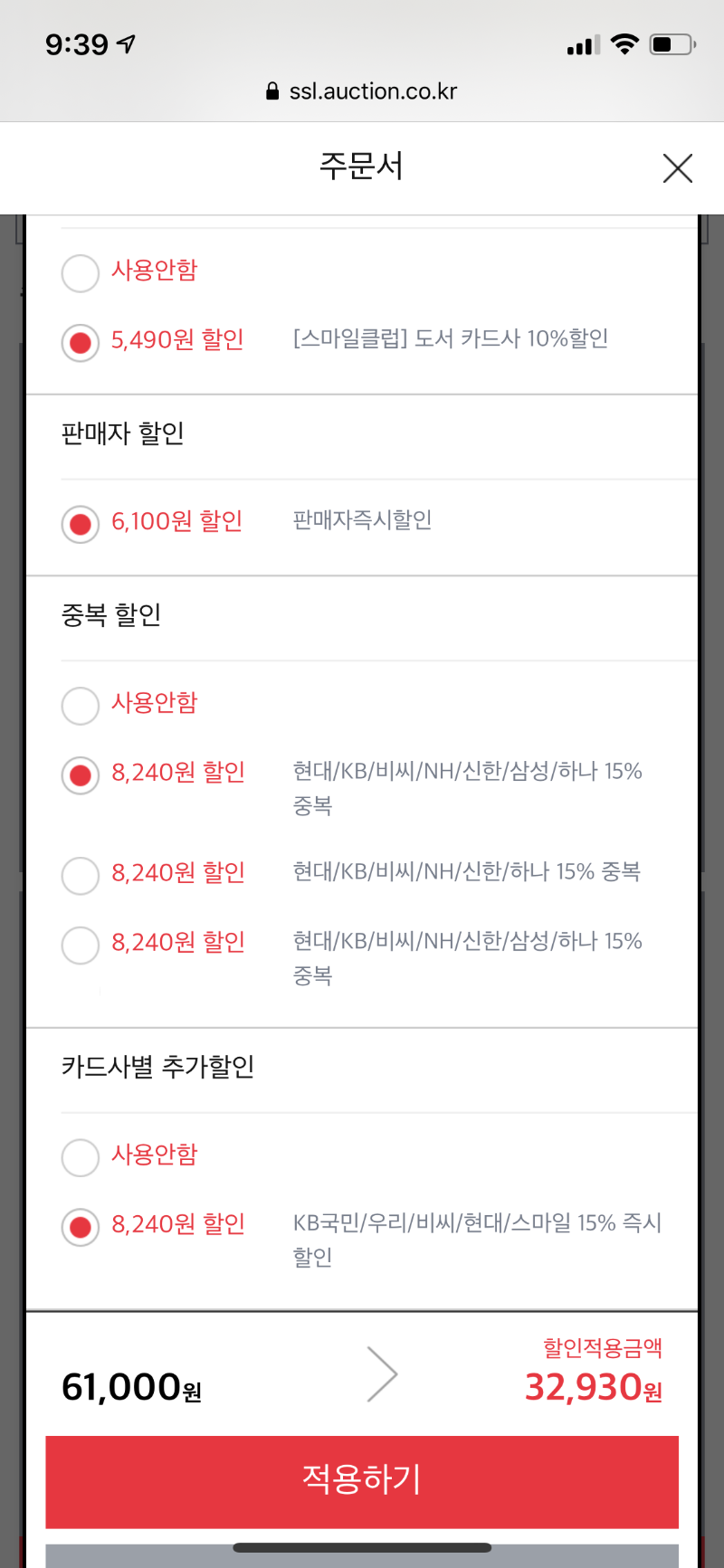The width and height of the screenshot is (724, 1568).
Task: Choose 사용안함 under 중복 할인
Action: click(x=81, y=706)
